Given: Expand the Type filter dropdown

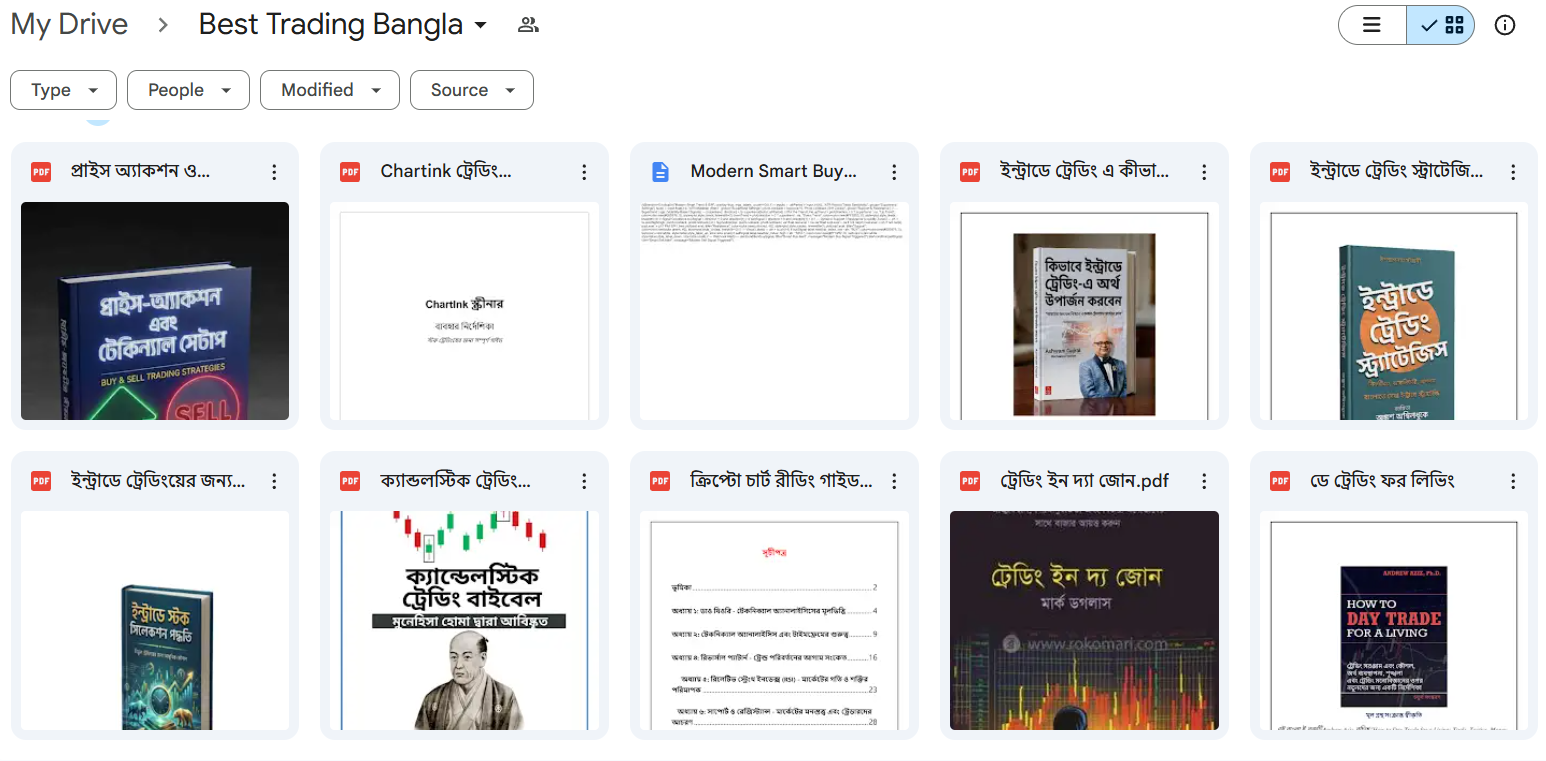Looking at the screenshot, I should [x=63, y=90].
